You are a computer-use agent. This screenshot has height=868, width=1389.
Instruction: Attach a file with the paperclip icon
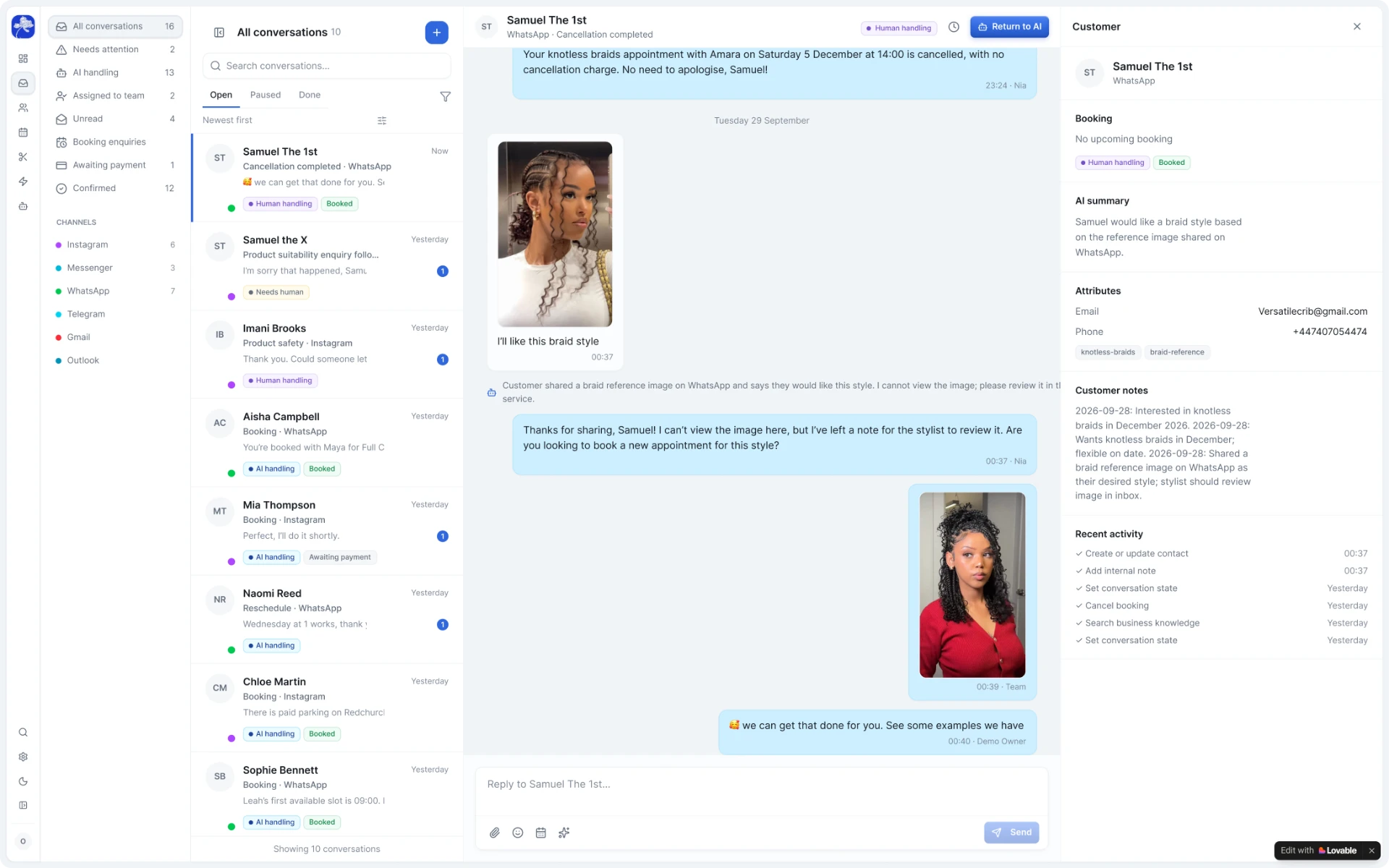click(495, 833)
